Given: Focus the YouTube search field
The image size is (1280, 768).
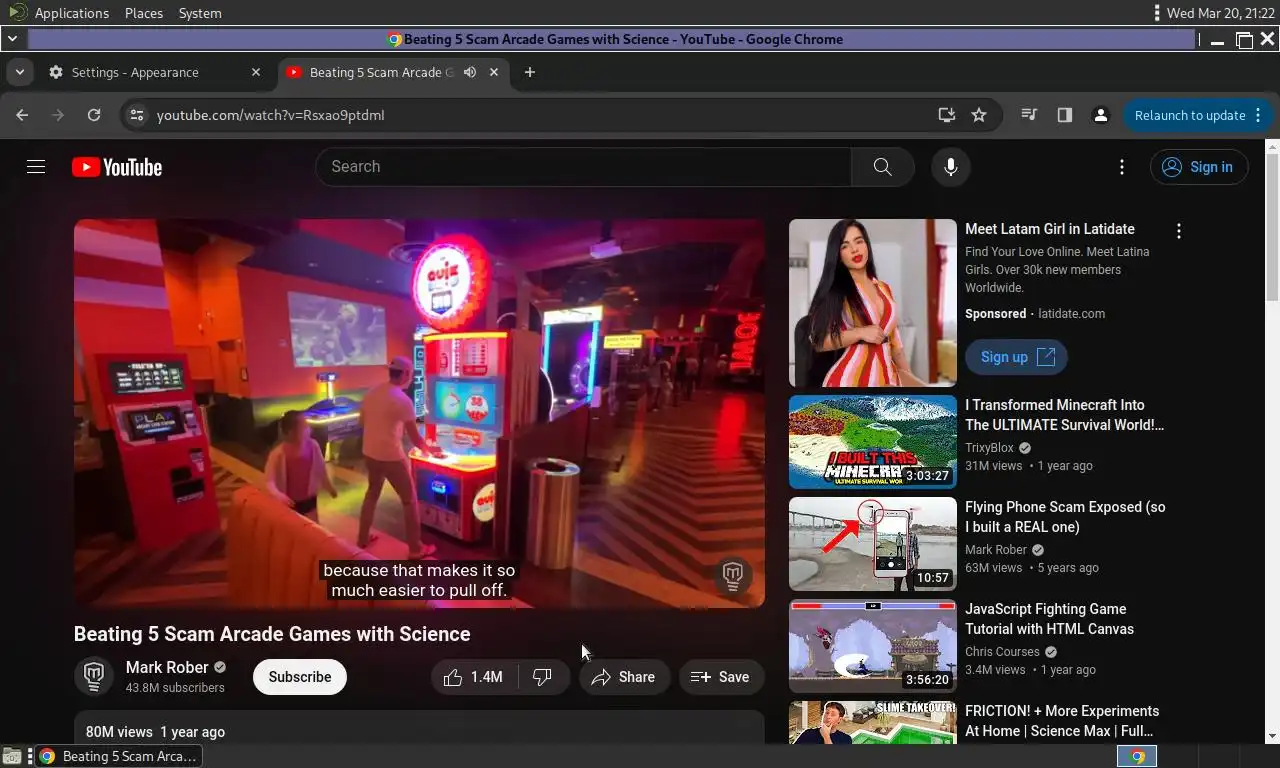Looking at the screenshot, I should point(584,167).
